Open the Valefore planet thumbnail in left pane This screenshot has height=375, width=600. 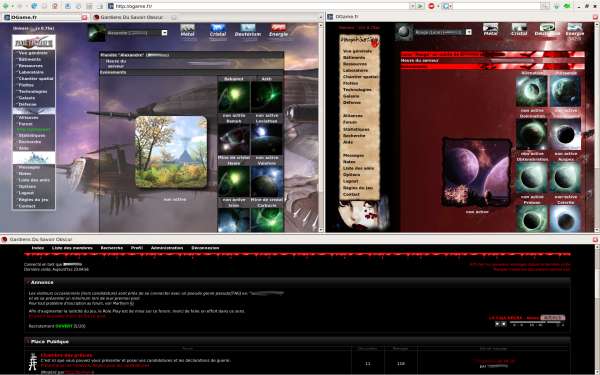(x=267, y=181)
